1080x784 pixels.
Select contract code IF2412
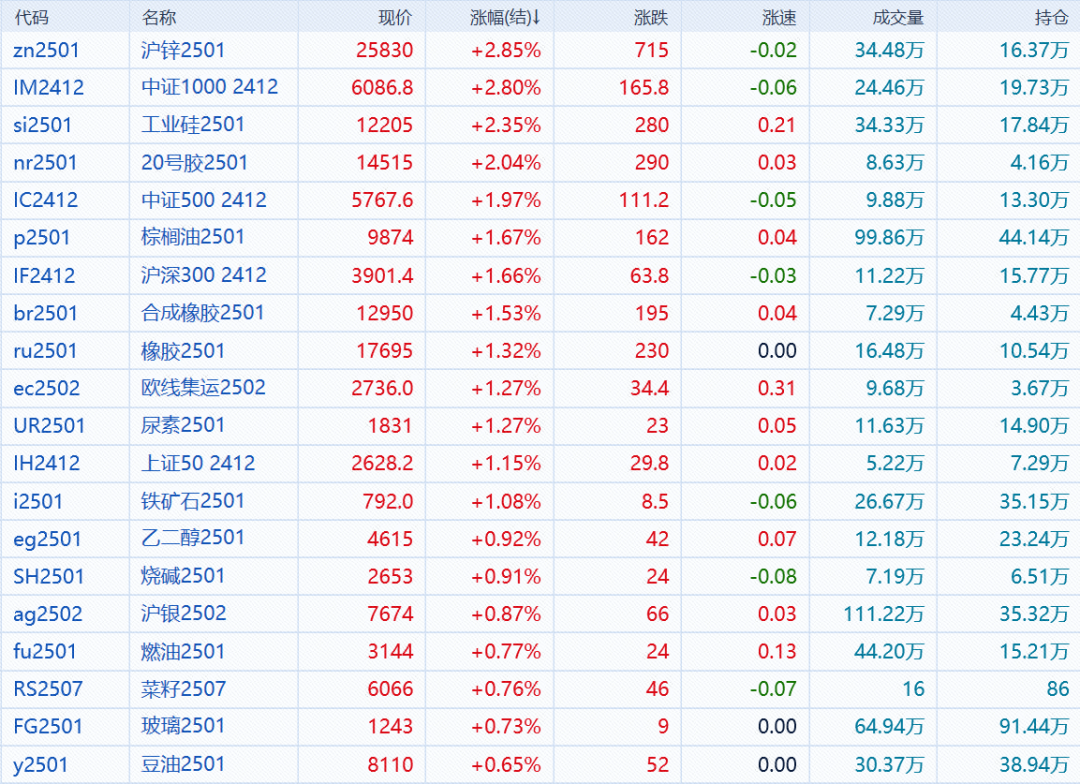point(44,276)
